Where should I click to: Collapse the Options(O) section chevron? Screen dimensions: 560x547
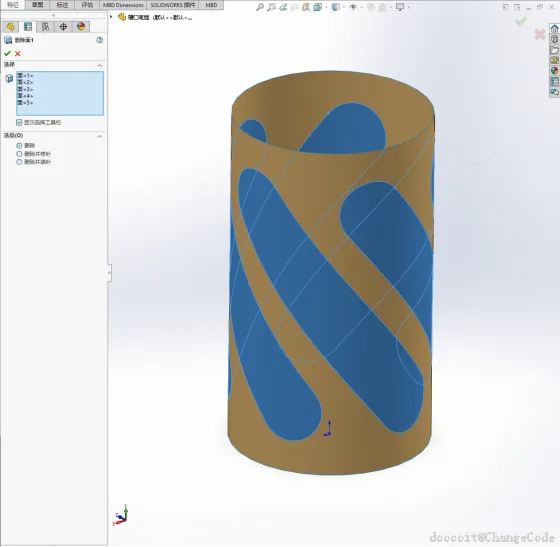(100, 136)
